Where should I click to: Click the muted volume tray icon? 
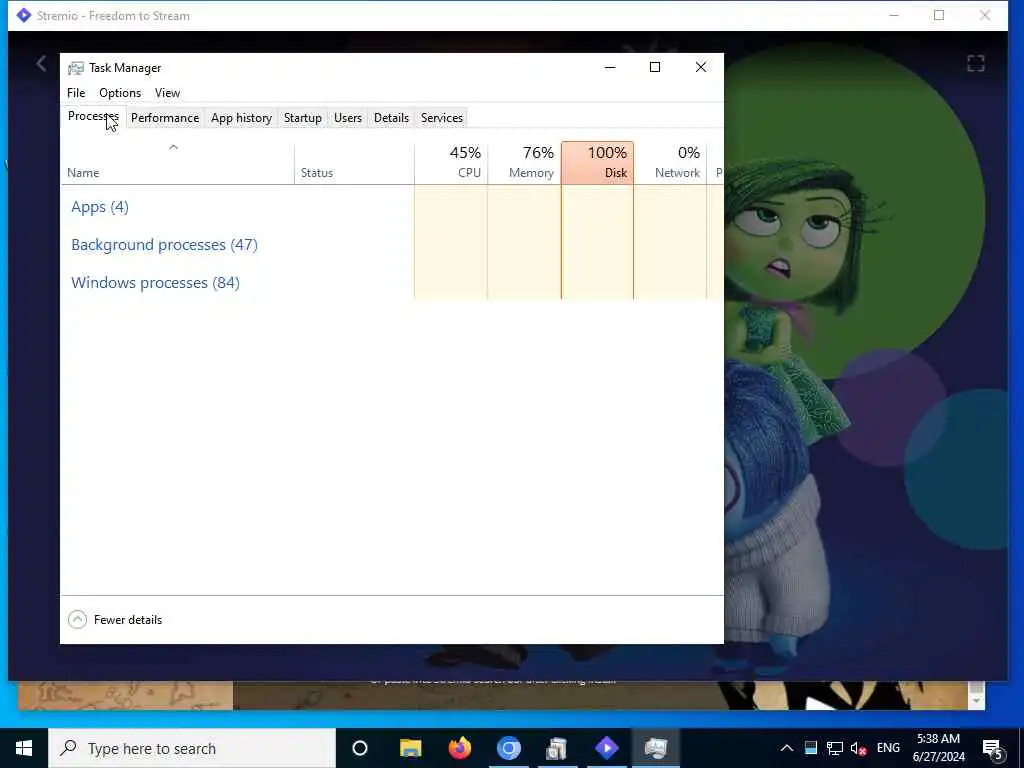(858, 748)
